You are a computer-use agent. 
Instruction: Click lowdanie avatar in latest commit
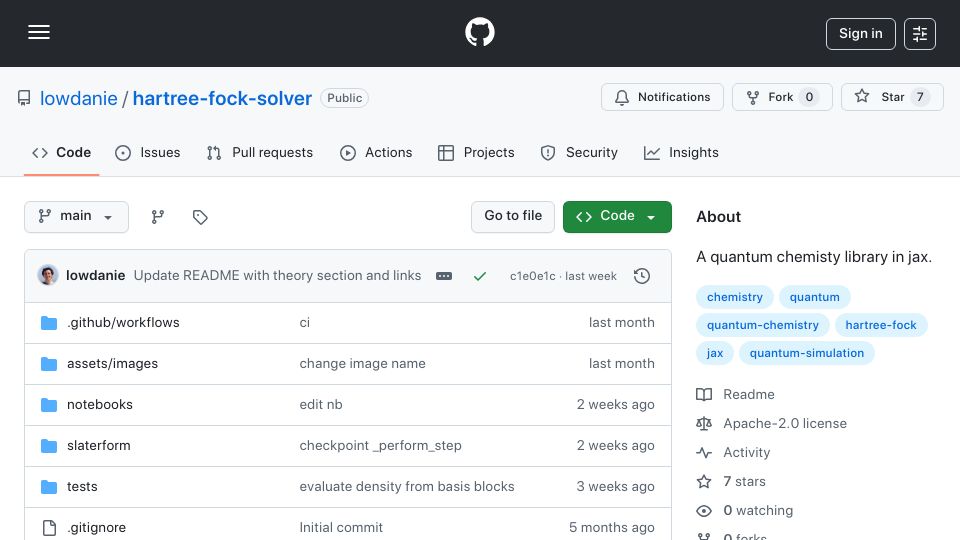pyautogui.click(x=48, y=276)
